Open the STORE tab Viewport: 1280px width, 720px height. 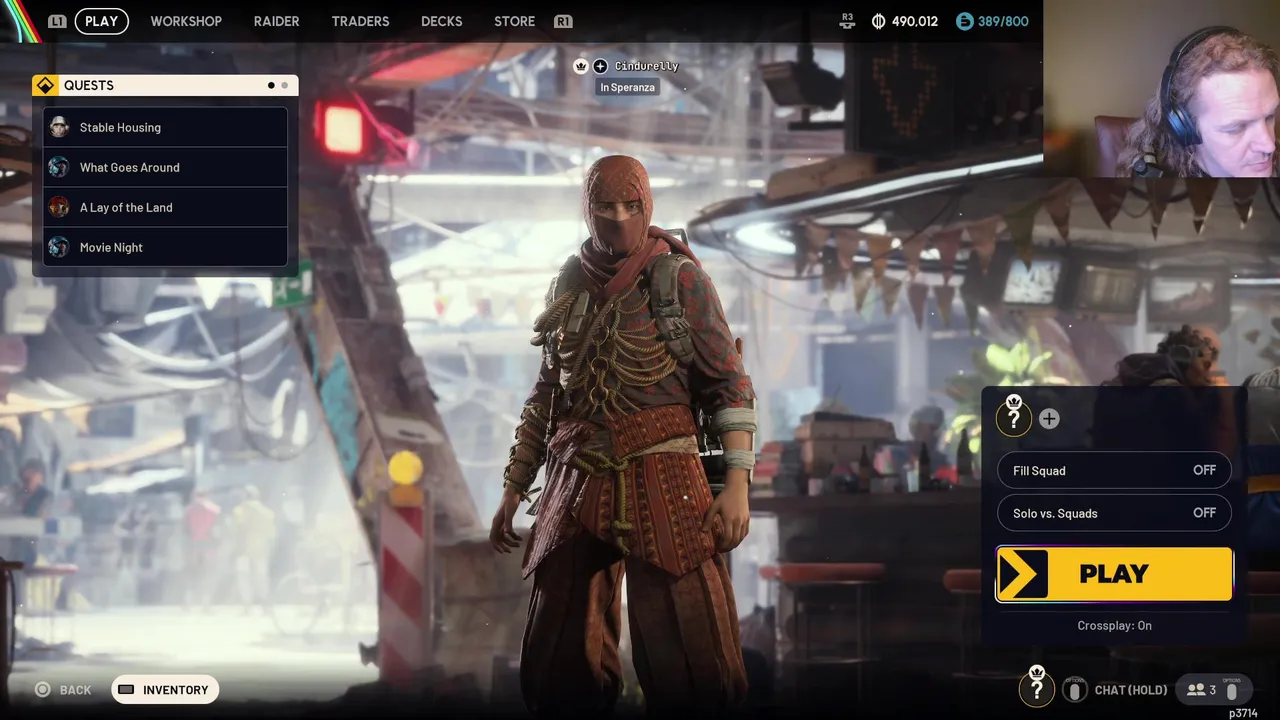click(514, 21)
